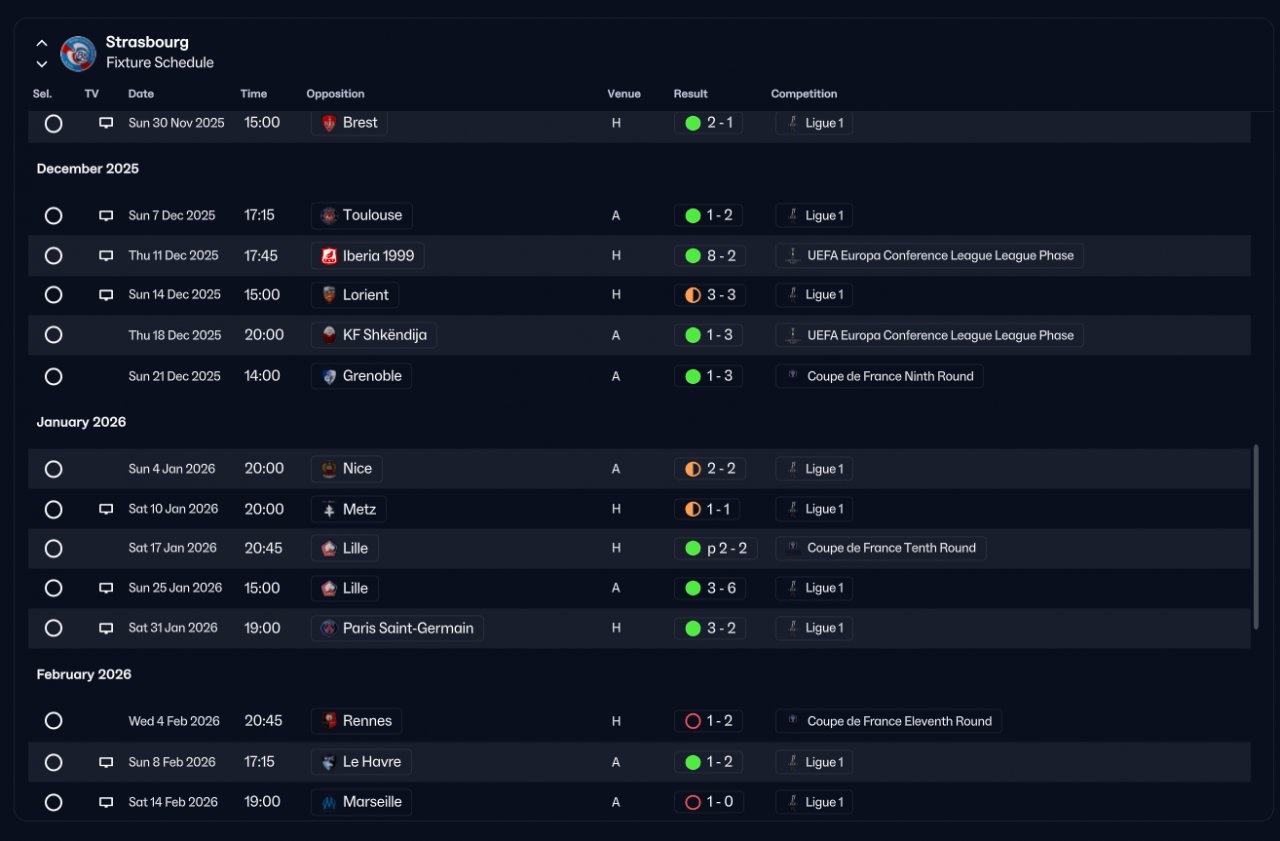Click the green win indicator for 8 - 2 result
The width and height of the screenshot is (1280, 841).
point(693,256)
